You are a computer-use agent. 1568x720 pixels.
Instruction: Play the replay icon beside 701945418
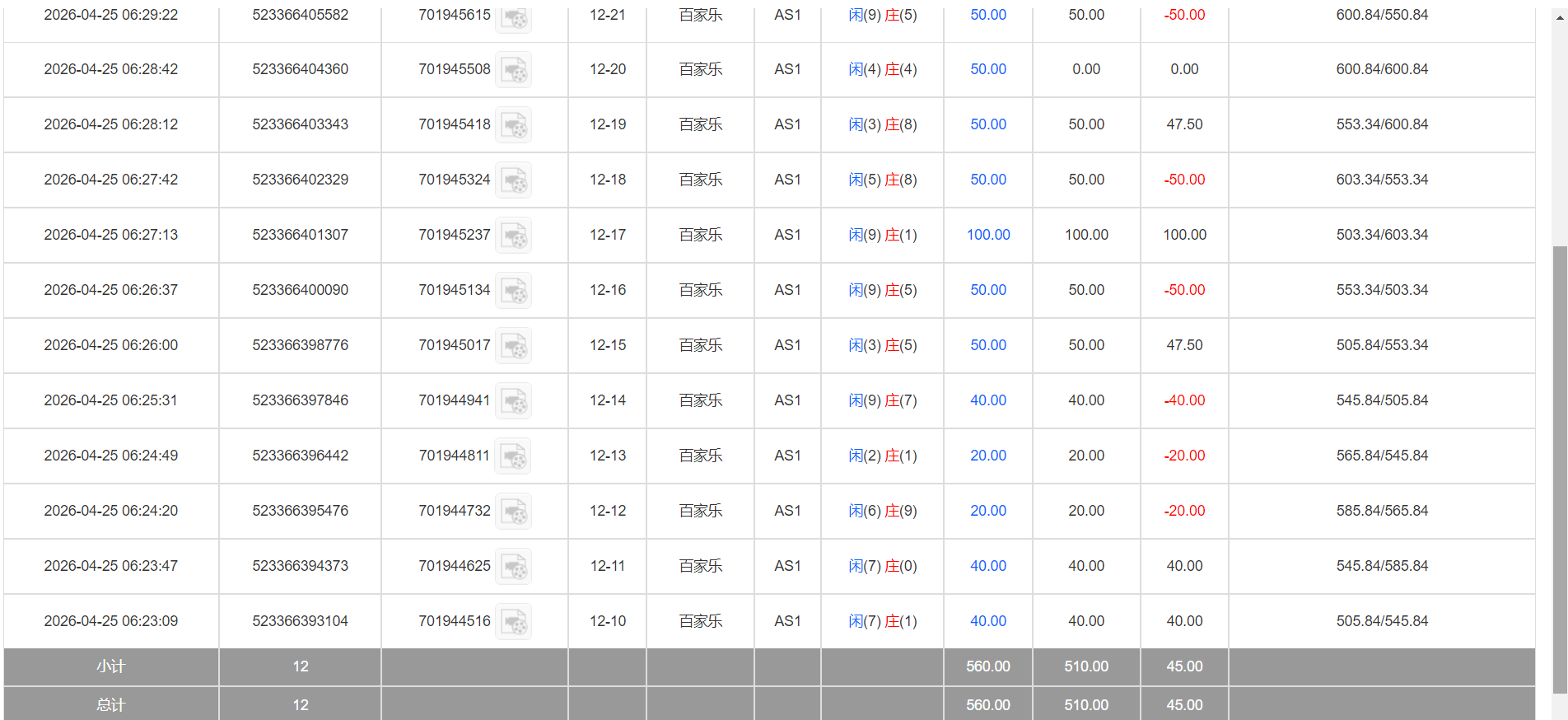pos(513,125)
